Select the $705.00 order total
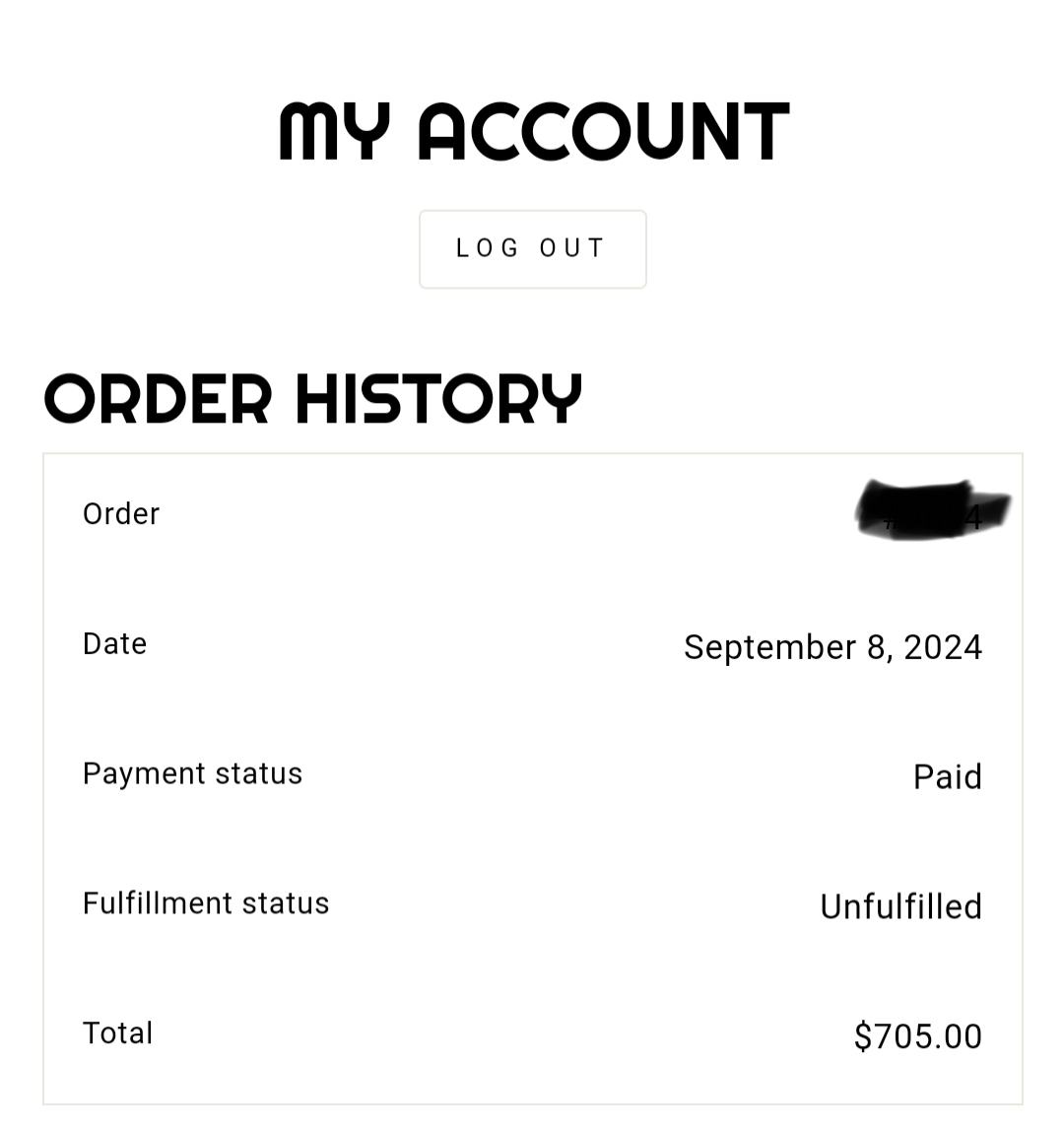This screenshot has width=1064, height=1131. point(917,1036)
